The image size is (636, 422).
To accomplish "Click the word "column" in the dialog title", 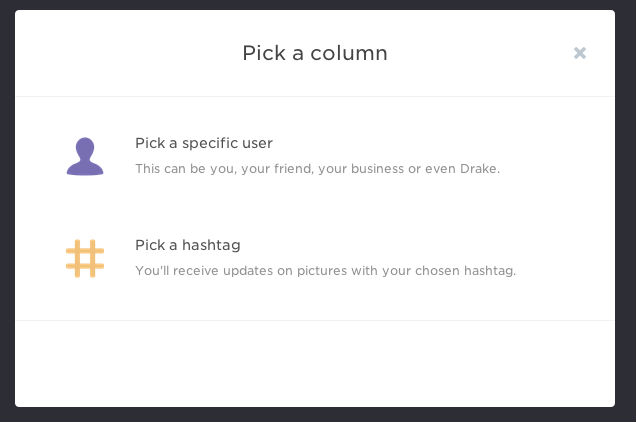I will point(348,53).
